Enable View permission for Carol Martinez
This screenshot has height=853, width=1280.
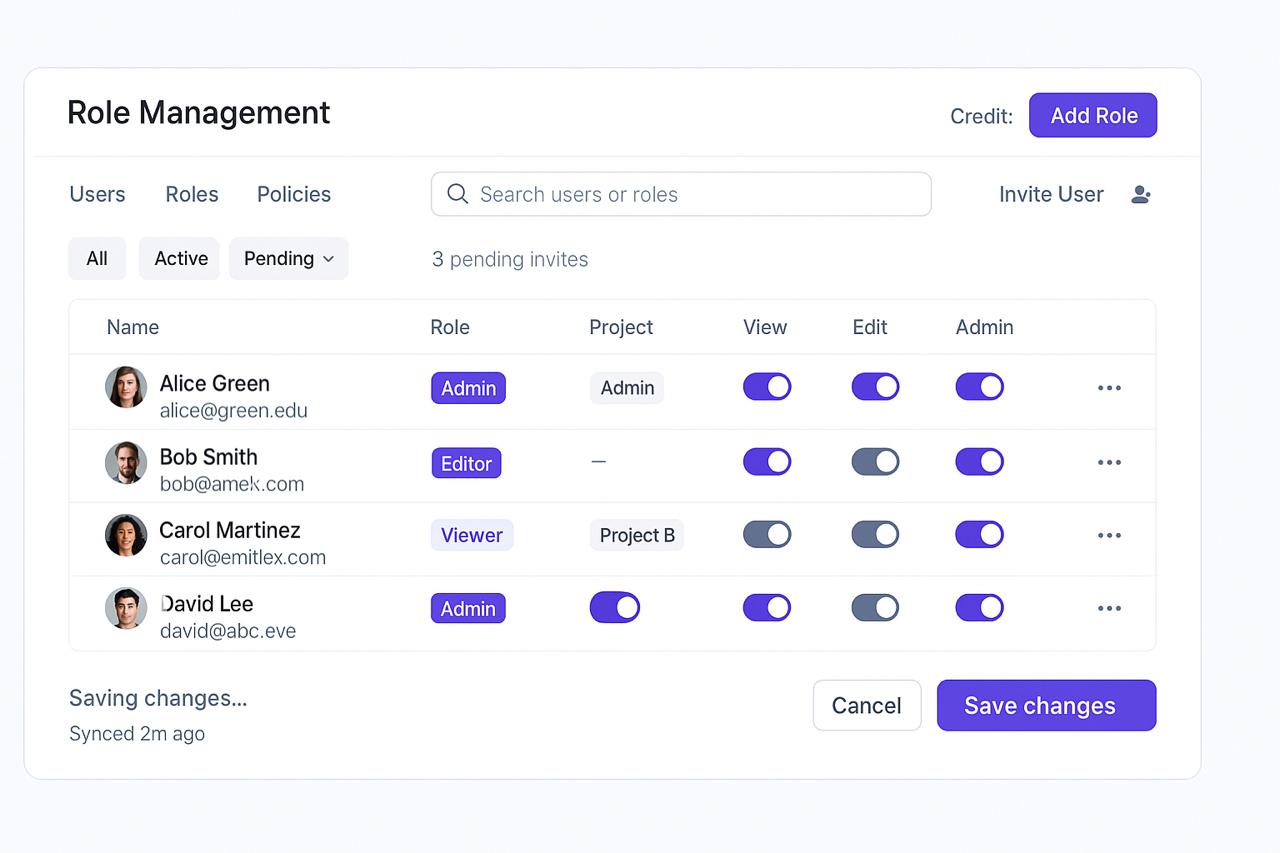click(767, 534)
